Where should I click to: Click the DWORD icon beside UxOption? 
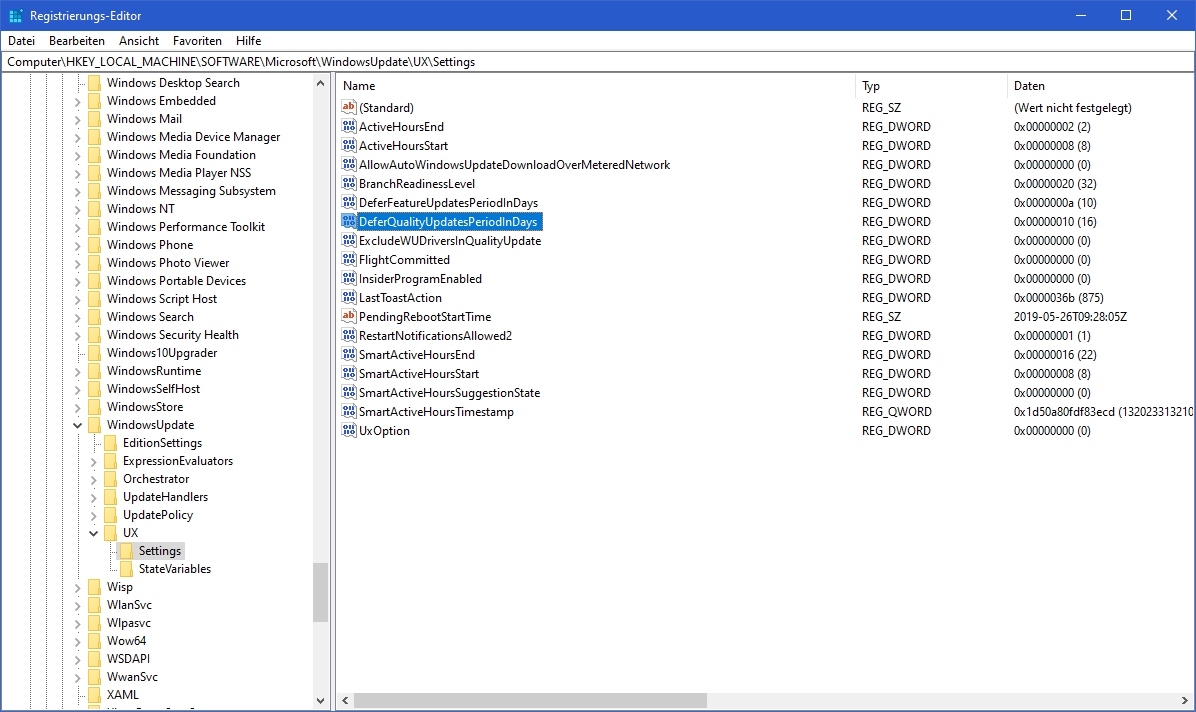(349, 430)
